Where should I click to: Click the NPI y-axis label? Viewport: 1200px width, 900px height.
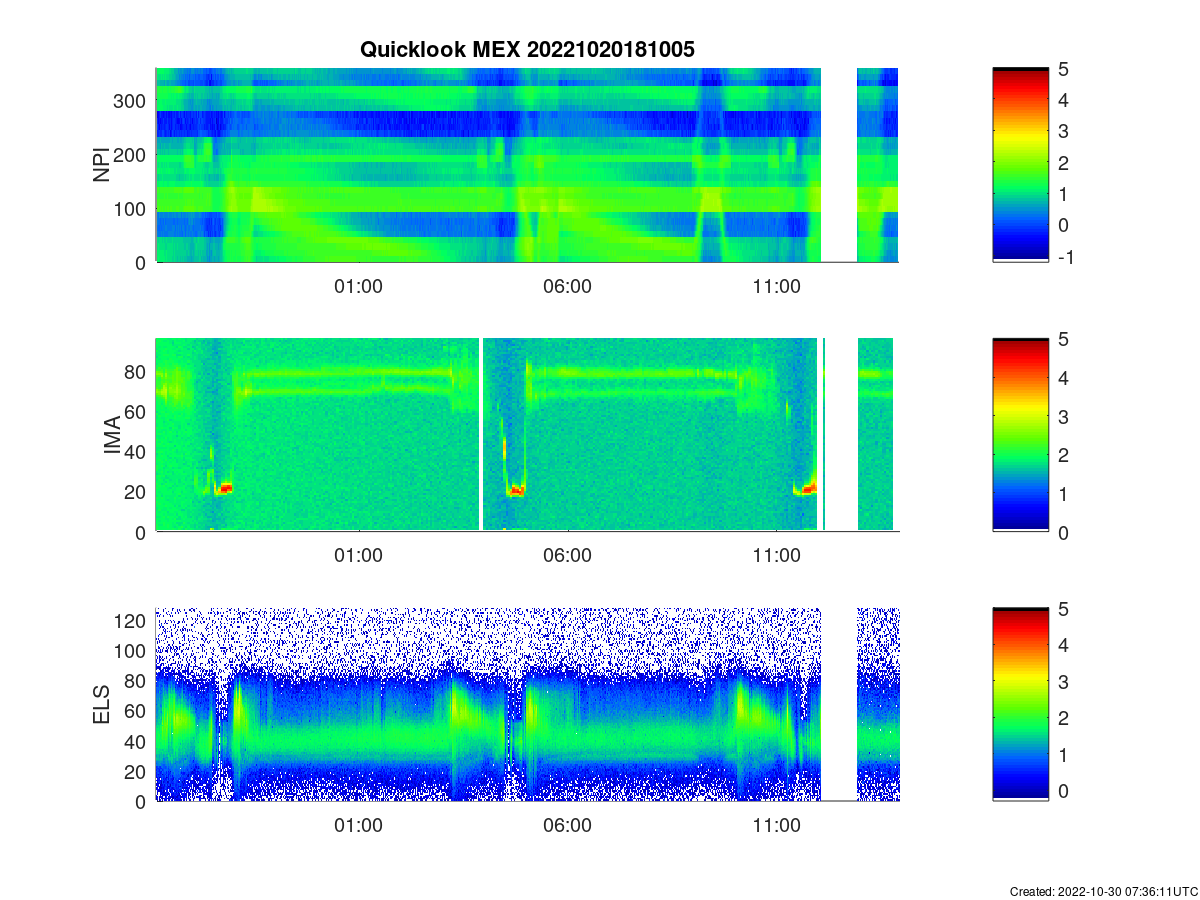pyautogui.click(x=102, y=165)
